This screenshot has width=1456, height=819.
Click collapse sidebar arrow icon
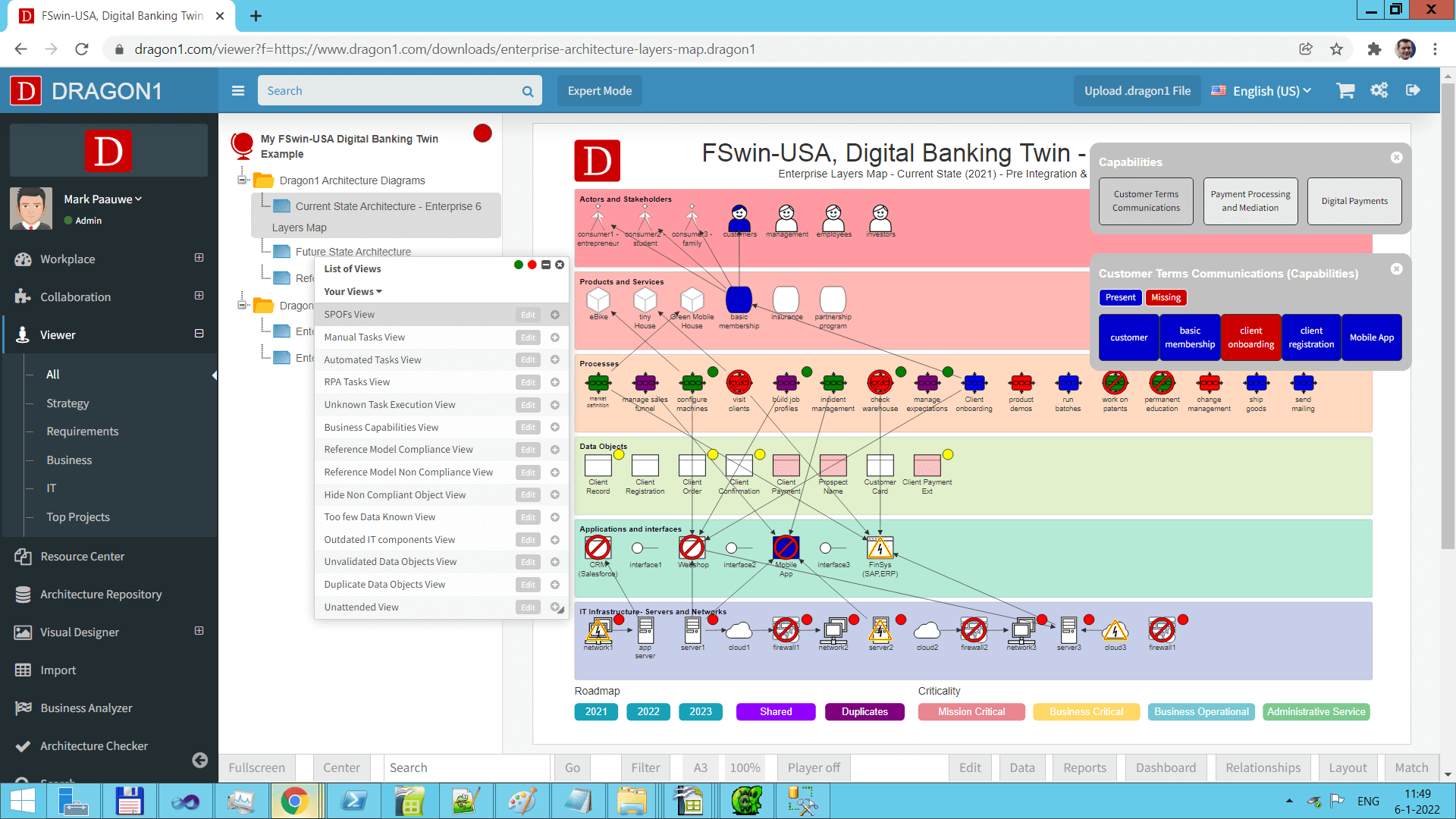[200, 760]
